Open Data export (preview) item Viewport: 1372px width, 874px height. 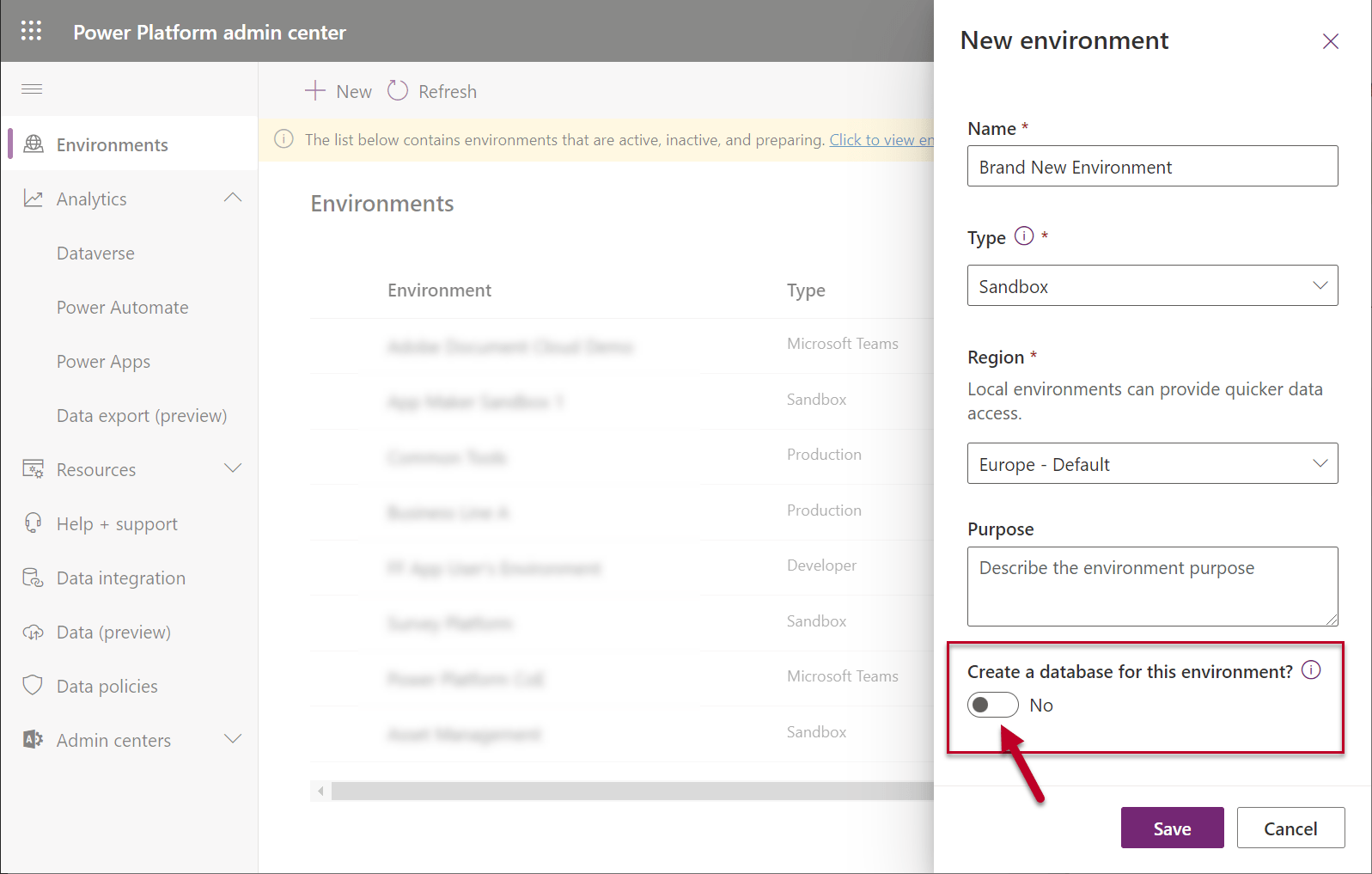[142, 416]
